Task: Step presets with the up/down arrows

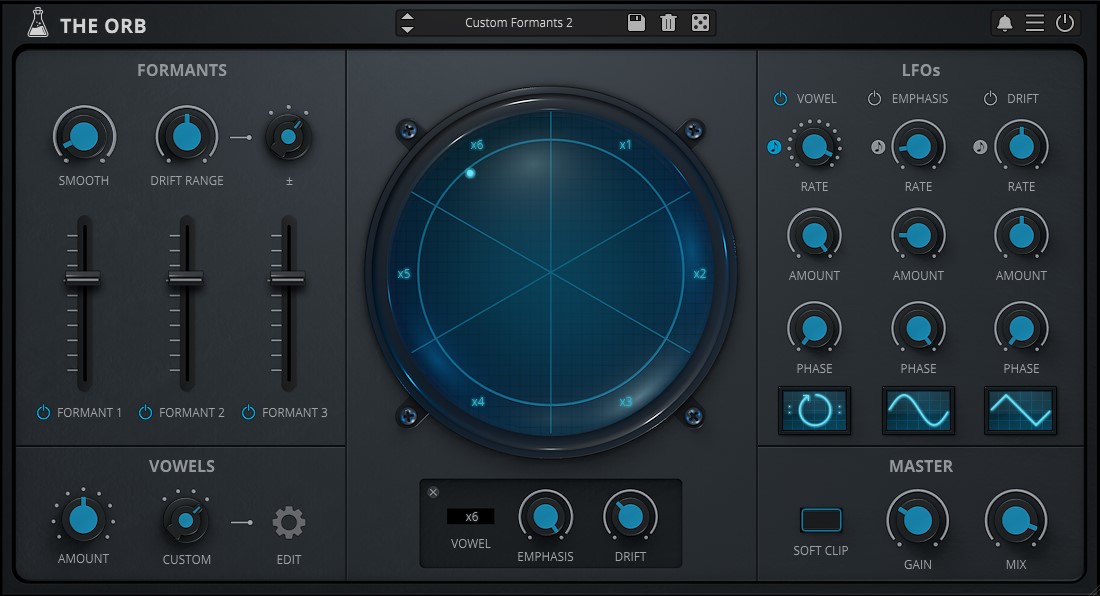Action: click(407, 23)
